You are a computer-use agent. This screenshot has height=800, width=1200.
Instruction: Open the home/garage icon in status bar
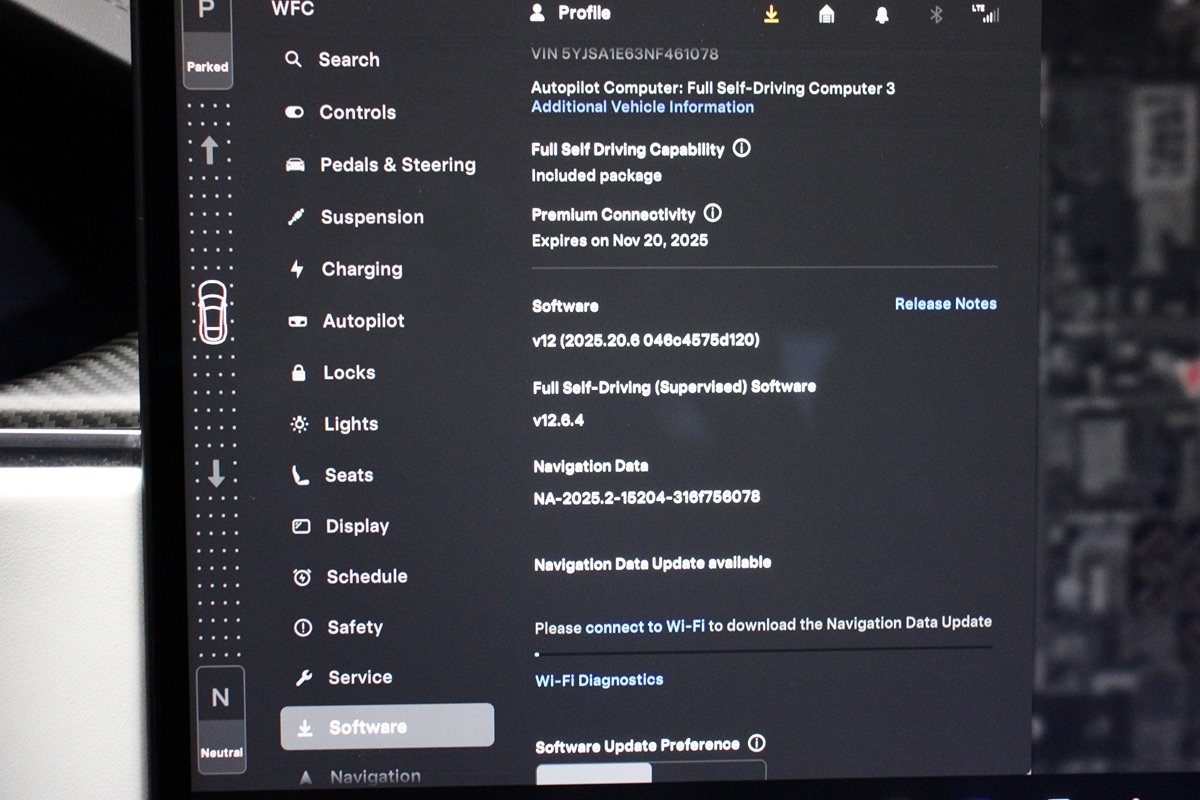pos(828,14)
